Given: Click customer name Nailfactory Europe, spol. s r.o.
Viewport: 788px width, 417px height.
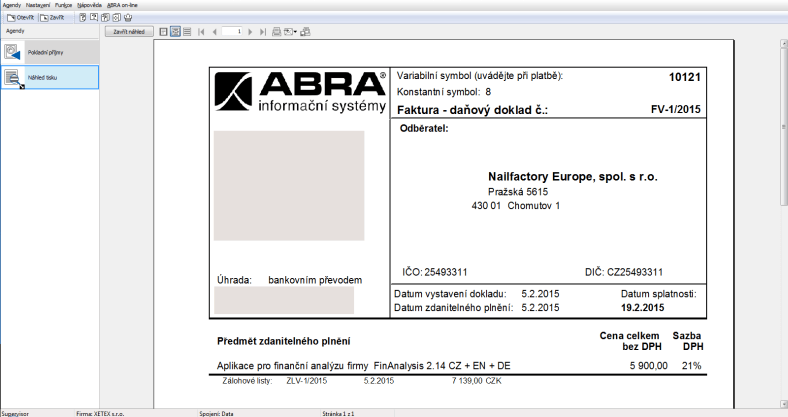Looking at the screenshot, I should 572,176.
